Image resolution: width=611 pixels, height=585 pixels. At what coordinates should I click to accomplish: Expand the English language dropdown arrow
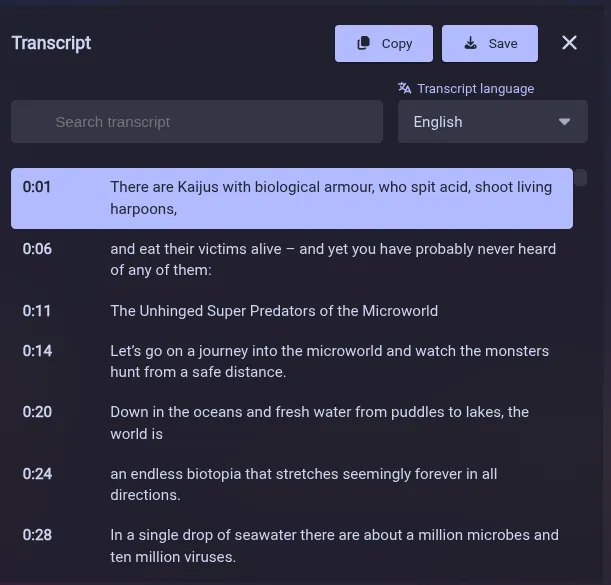(564, 122)
